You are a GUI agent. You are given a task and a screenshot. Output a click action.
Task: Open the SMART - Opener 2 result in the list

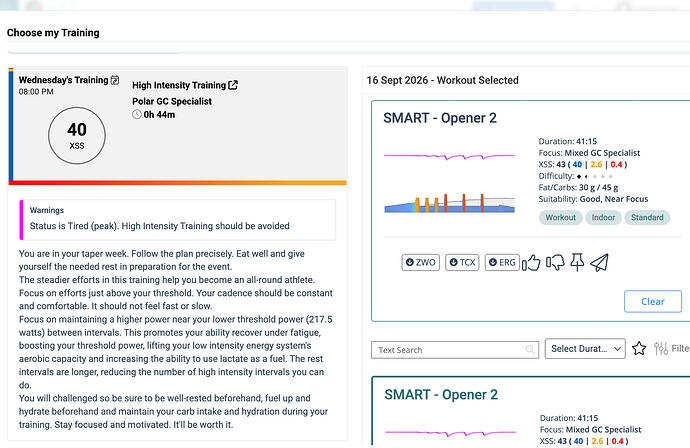(441, 395)
